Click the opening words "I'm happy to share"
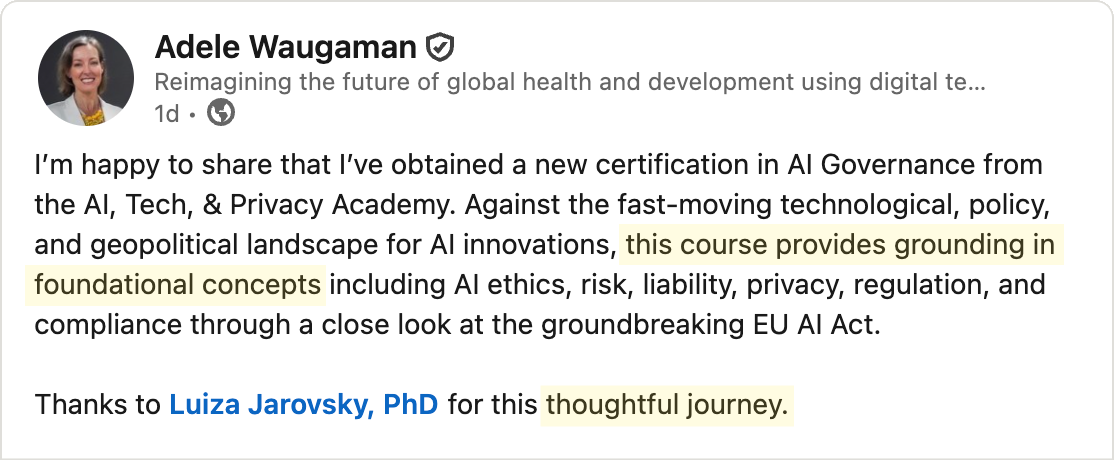 pos(125,164)
